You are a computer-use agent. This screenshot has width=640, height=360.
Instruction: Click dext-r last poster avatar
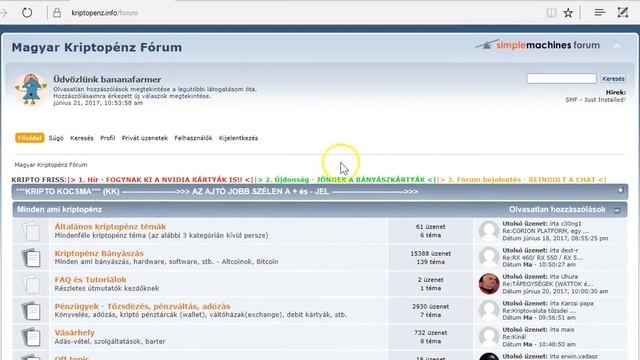tap(489, 257)
